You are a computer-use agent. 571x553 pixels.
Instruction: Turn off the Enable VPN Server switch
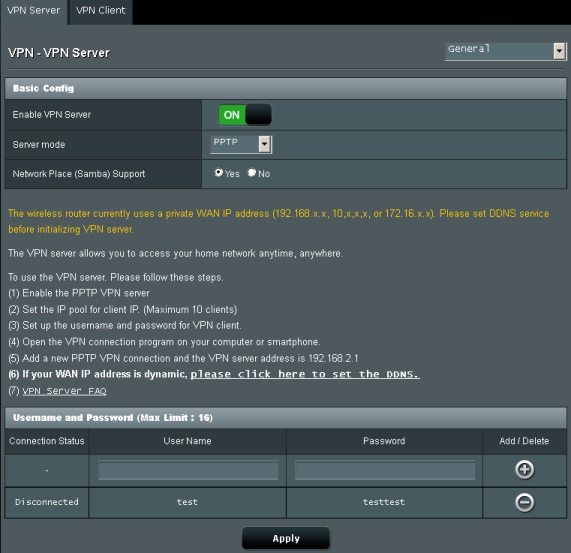pyautogui.click(x=245, y=115)
